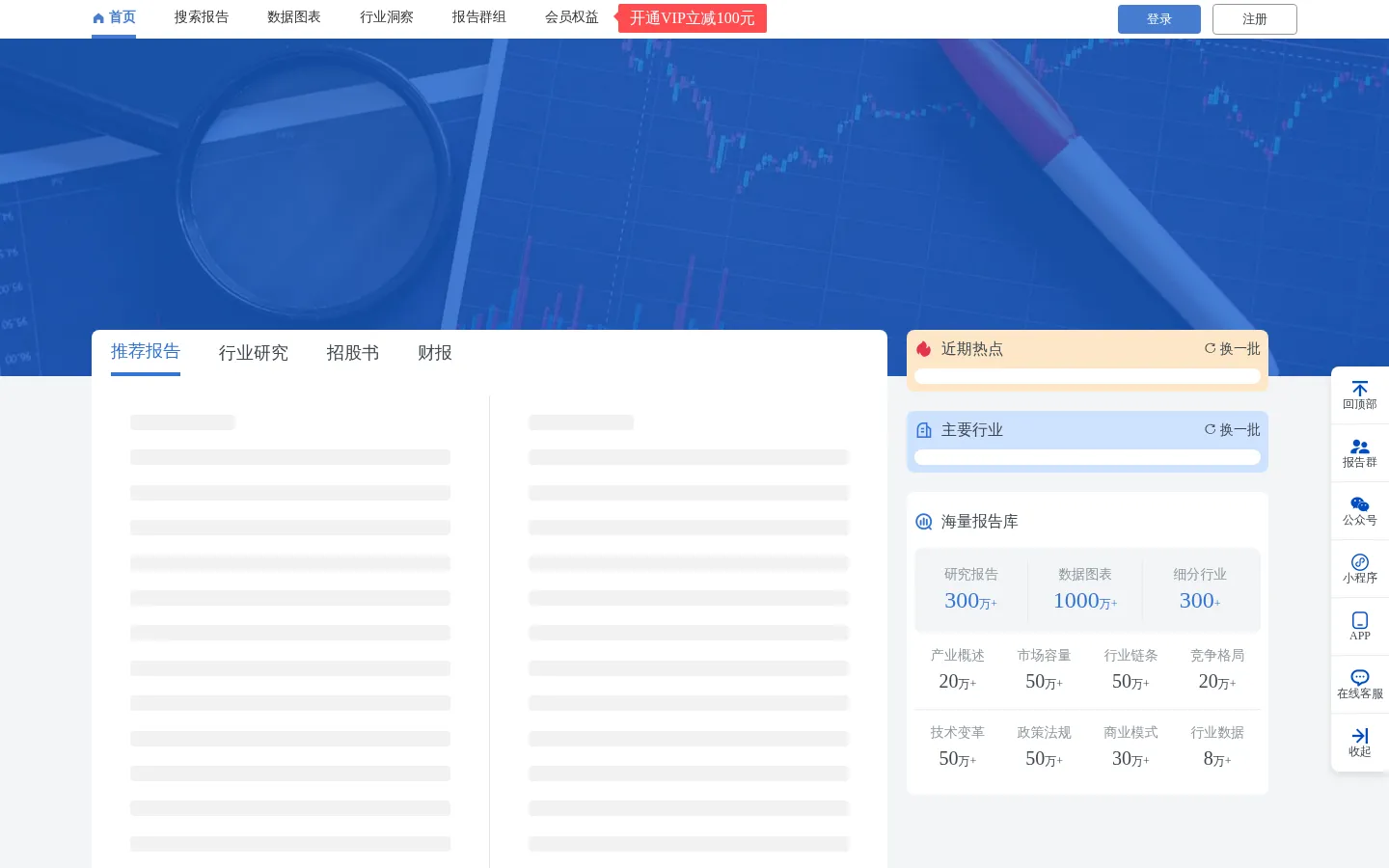Go to 搜索报告 in the top navigation
The height and width of the screenshot is (868, 1389).
[x=202, y=17]
